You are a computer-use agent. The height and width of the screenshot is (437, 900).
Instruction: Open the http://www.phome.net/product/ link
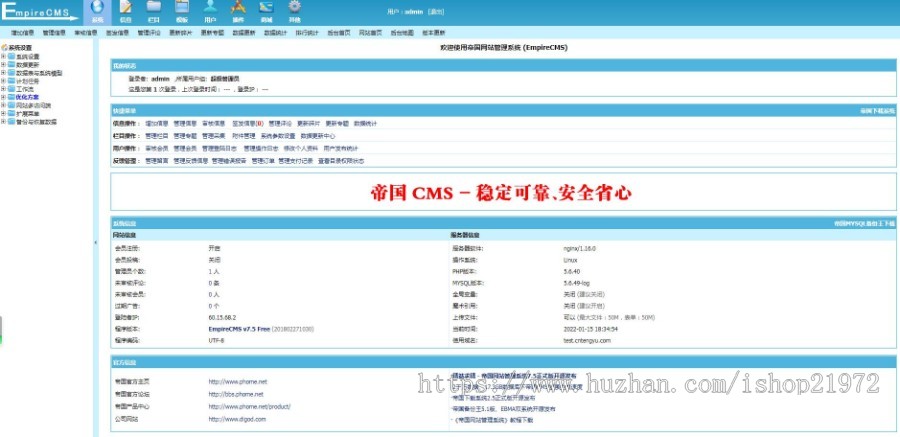(250, 407)
